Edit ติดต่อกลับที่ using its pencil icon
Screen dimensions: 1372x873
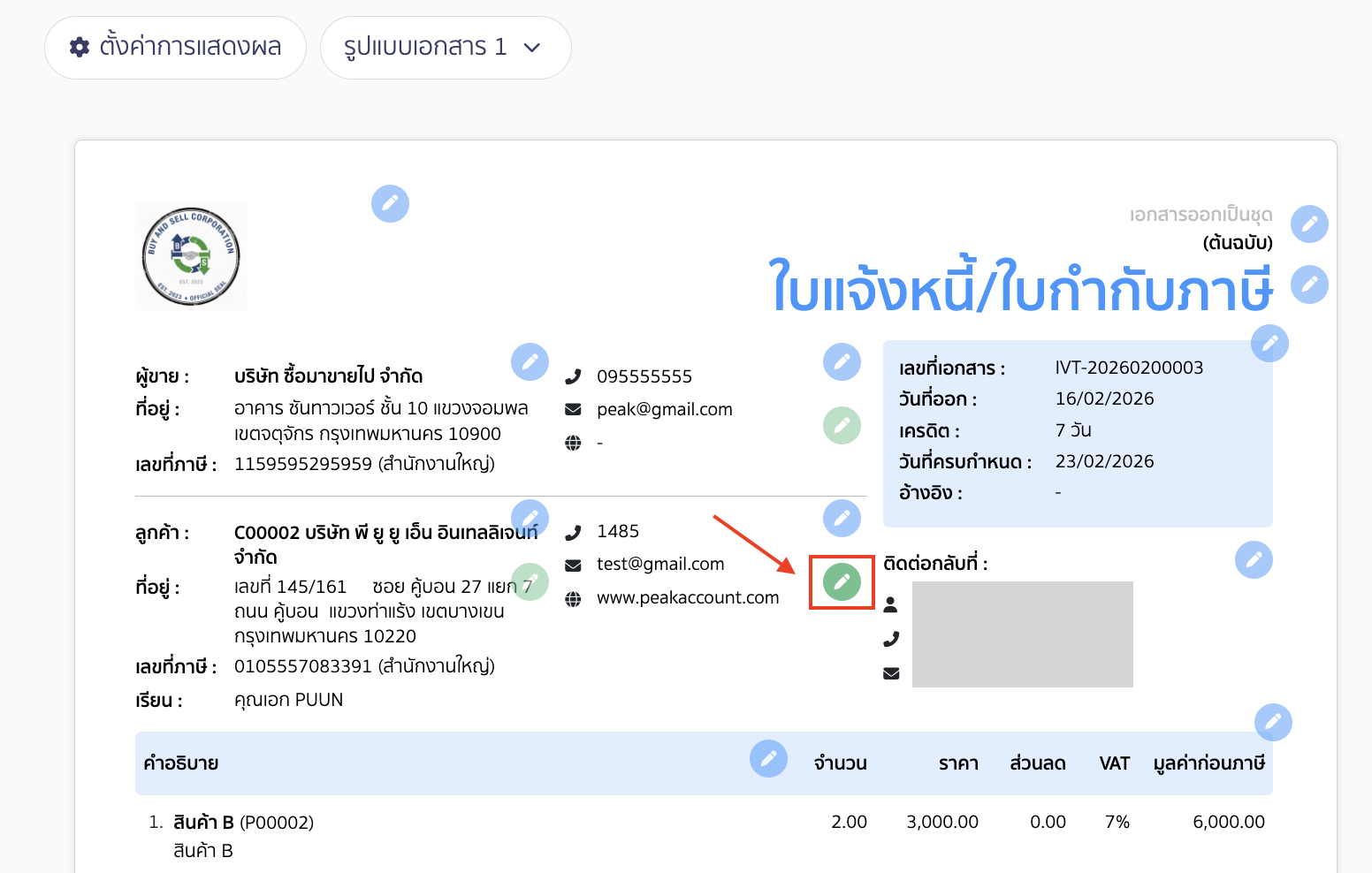click(1254, 559)
